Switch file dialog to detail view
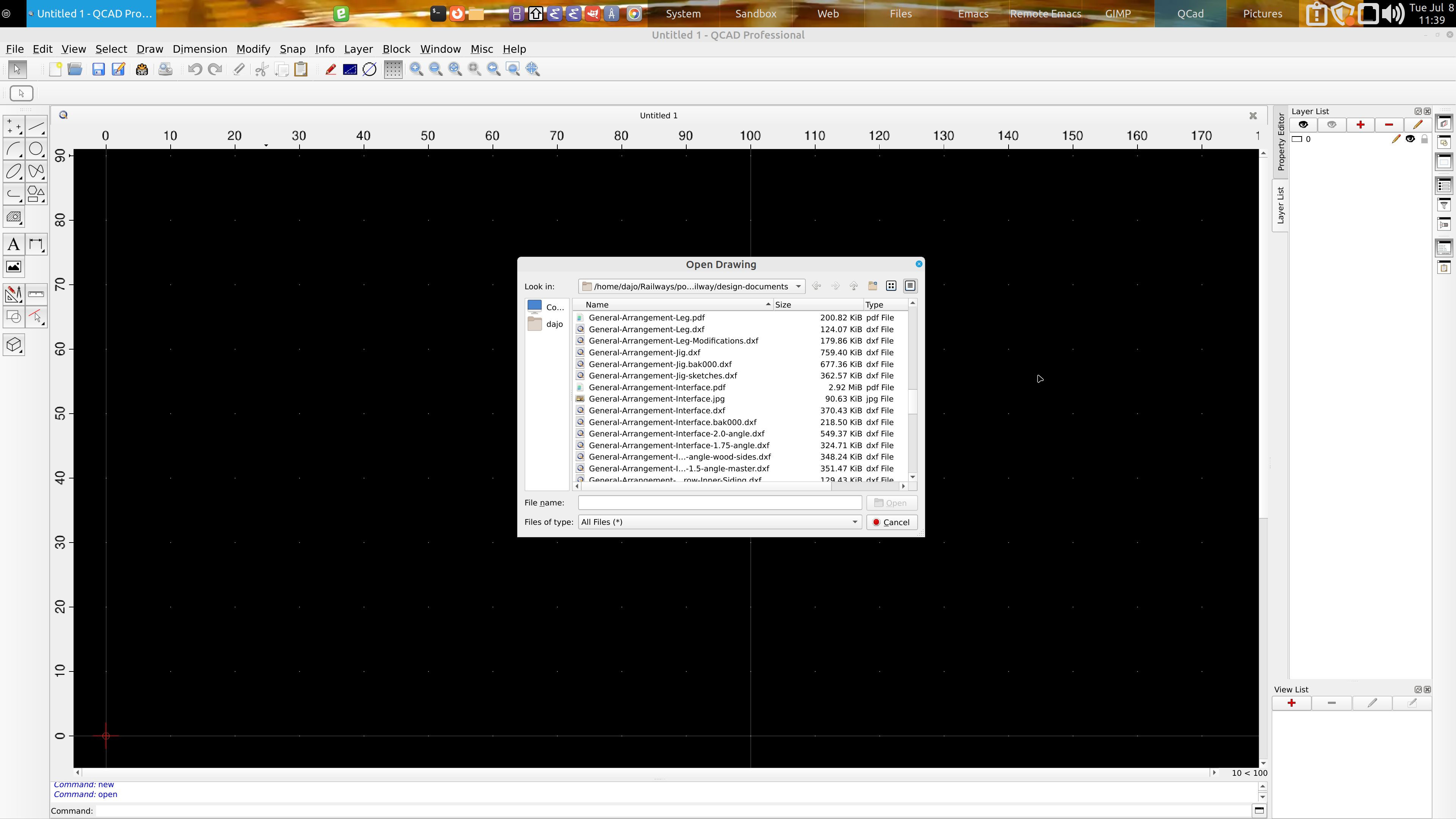Screen dimensions: 1456x819 coord(910,286)
